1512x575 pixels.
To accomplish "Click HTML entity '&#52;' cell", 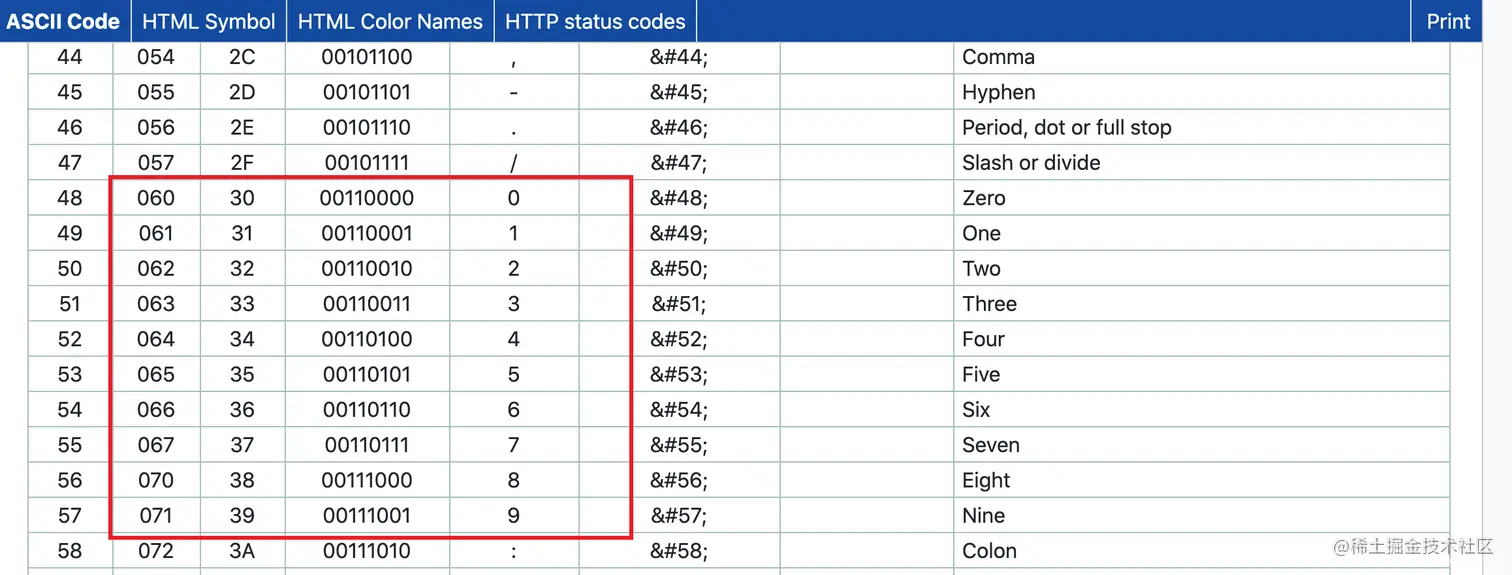I will tap(679, 339).
